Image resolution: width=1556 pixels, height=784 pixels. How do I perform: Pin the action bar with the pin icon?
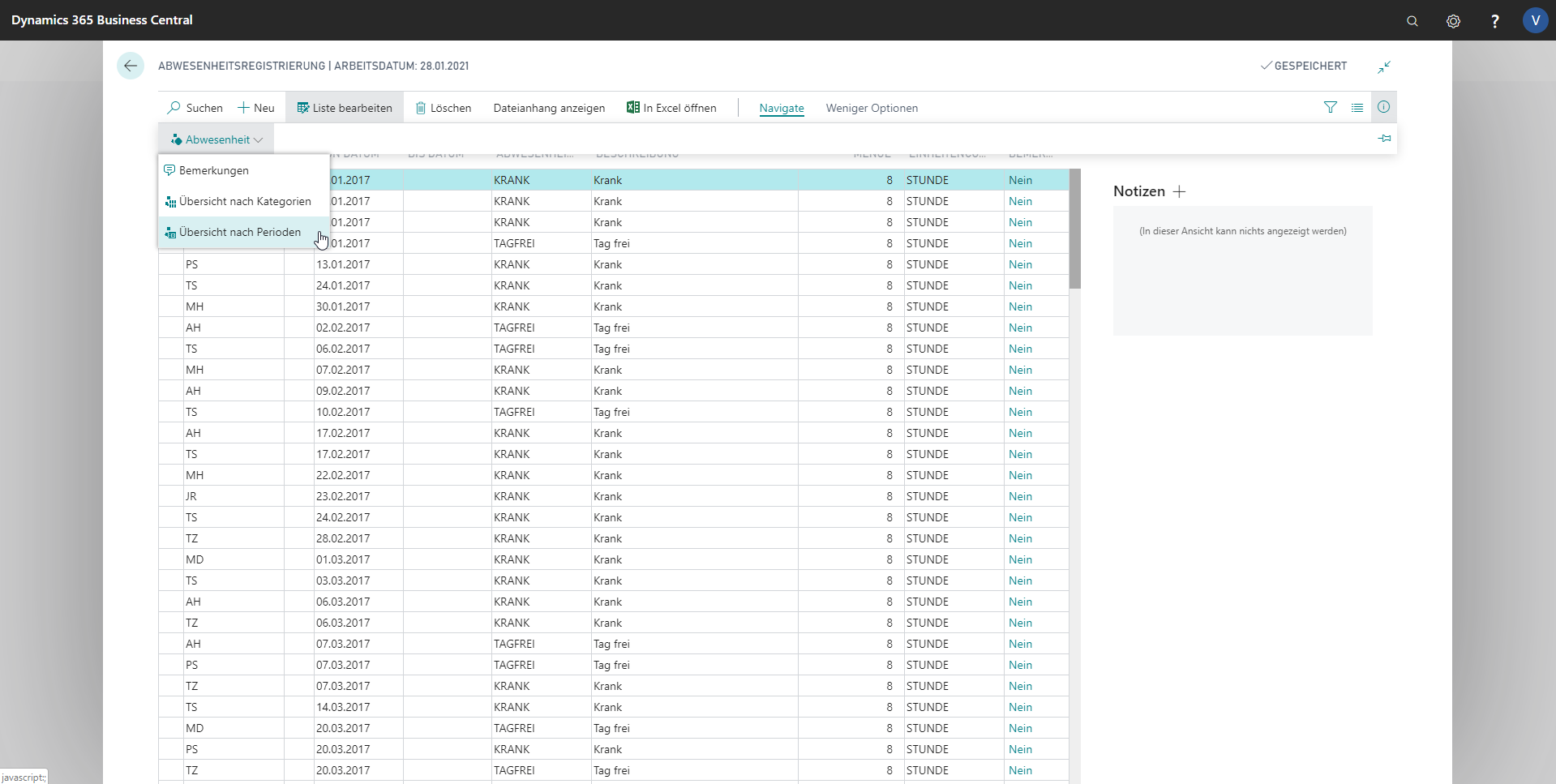click(1384, 139)
